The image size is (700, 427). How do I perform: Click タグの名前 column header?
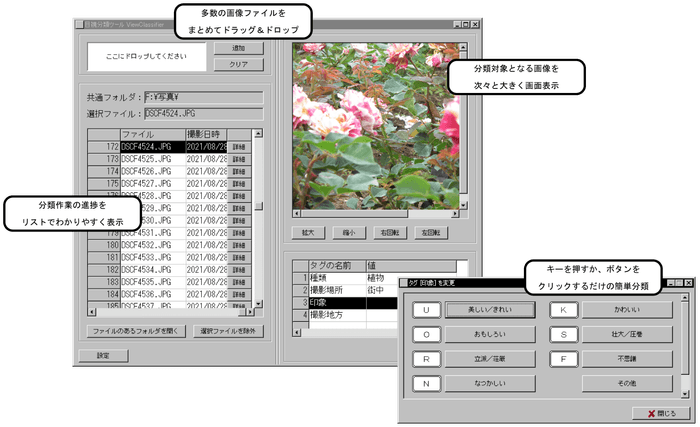tap(337, 266)
